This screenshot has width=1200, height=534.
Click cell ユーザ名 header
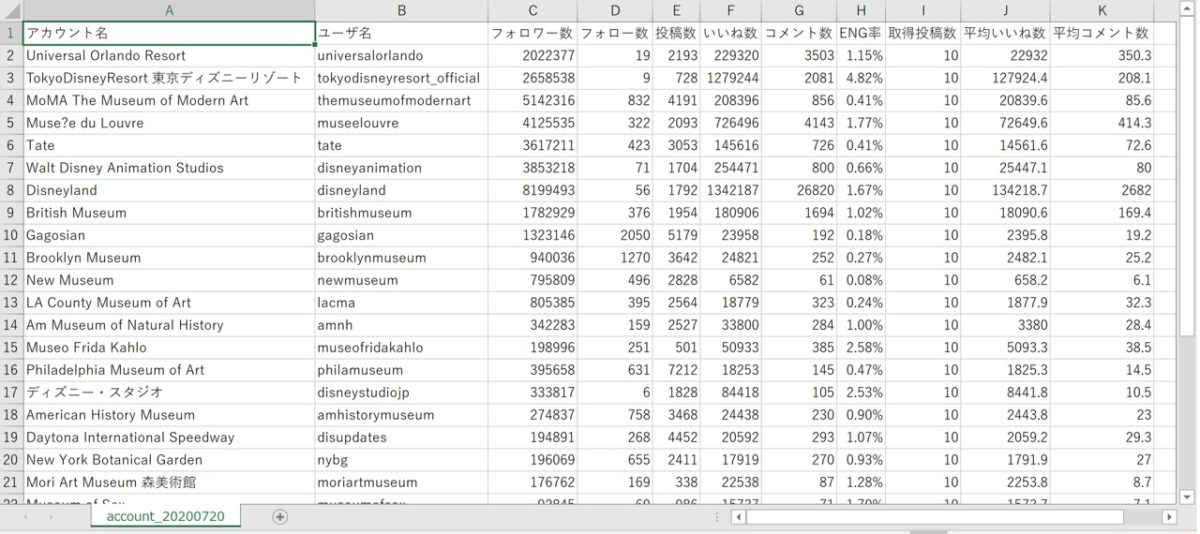point(401,33)
